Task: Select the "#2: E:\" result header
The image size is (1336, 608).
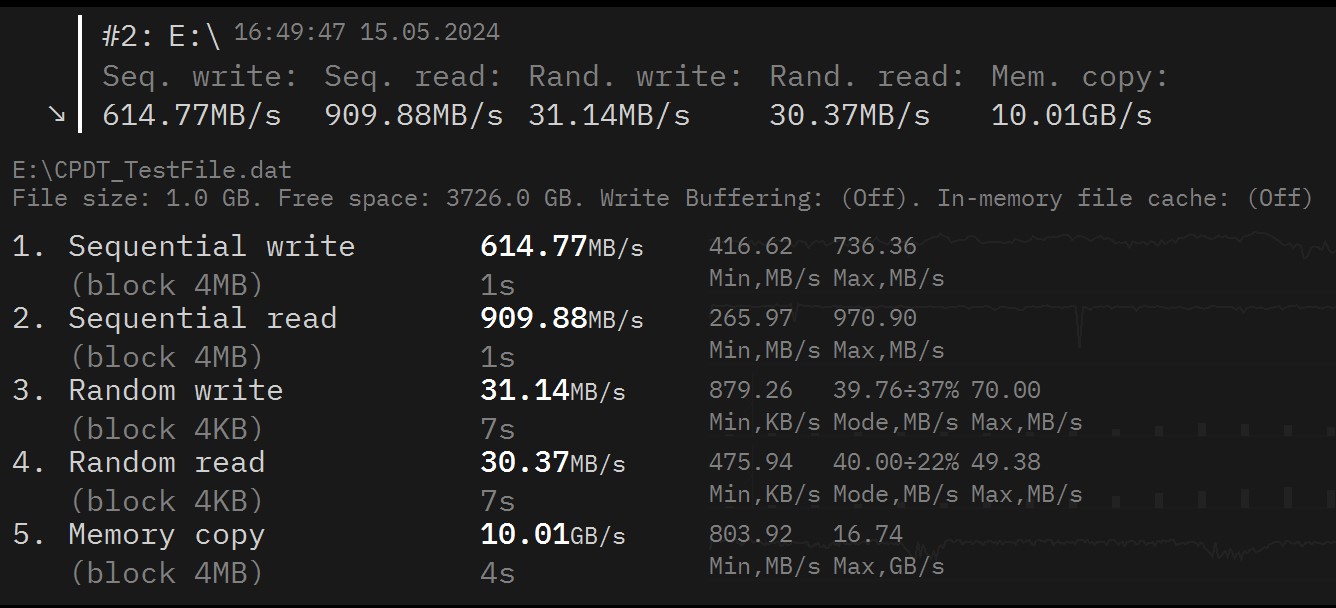Action: 160,37
